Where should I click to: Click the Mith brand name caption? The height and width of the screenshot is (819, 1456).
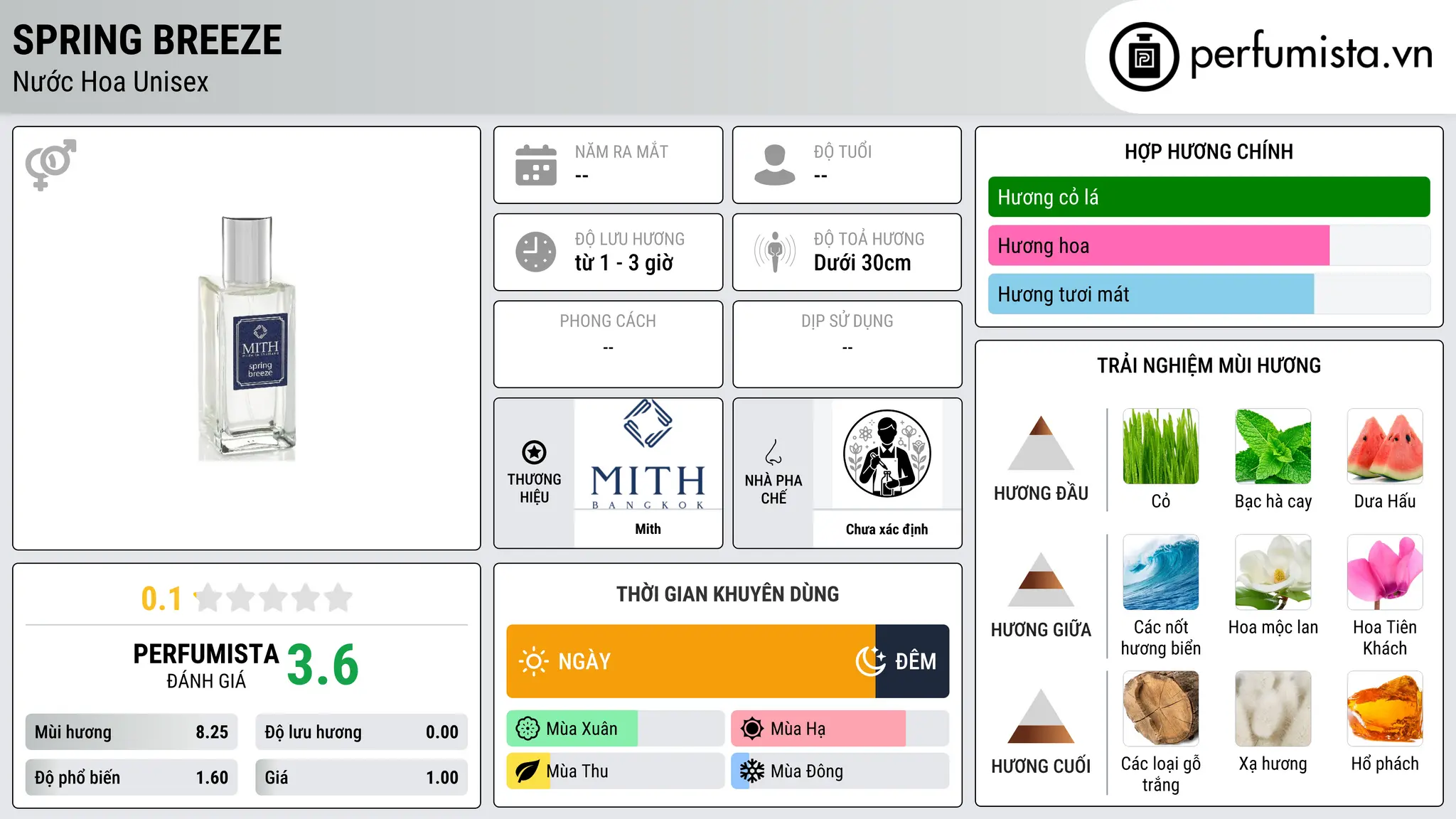[x=648, y=529]
